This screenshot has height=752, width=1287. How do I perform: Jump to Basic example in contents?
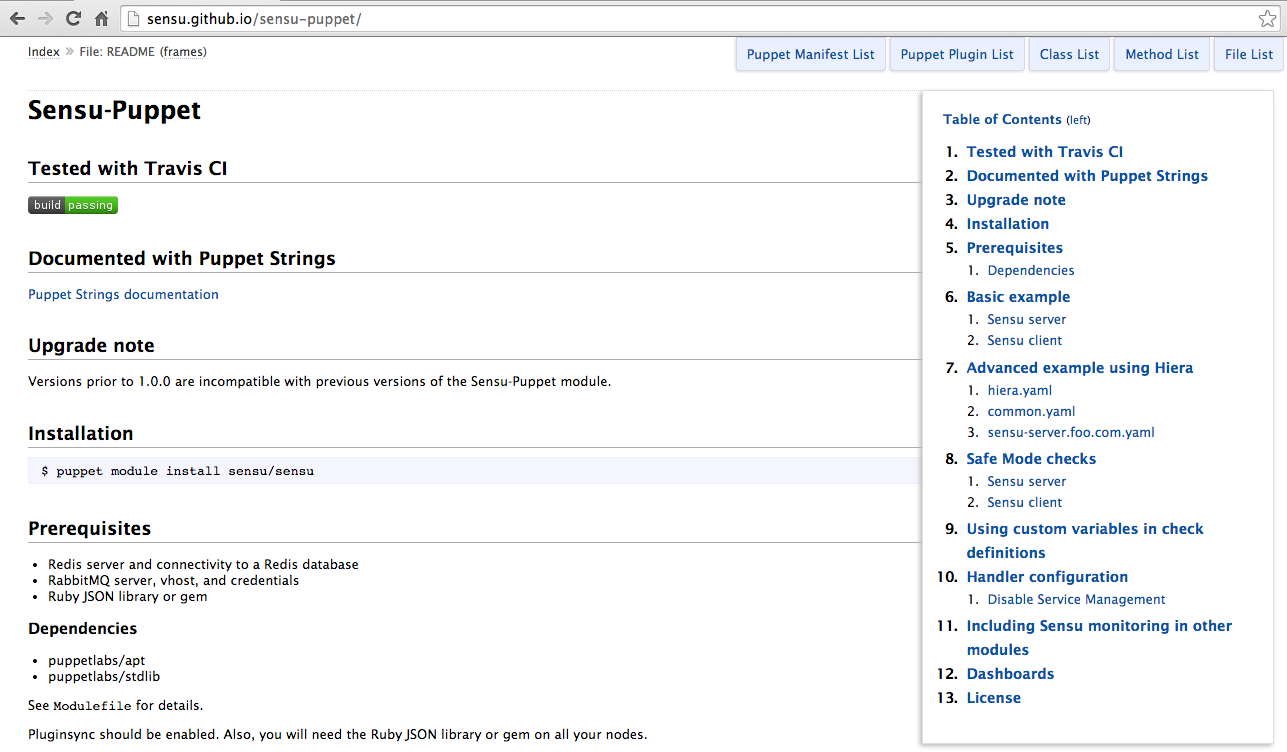tap(1018, 297)
